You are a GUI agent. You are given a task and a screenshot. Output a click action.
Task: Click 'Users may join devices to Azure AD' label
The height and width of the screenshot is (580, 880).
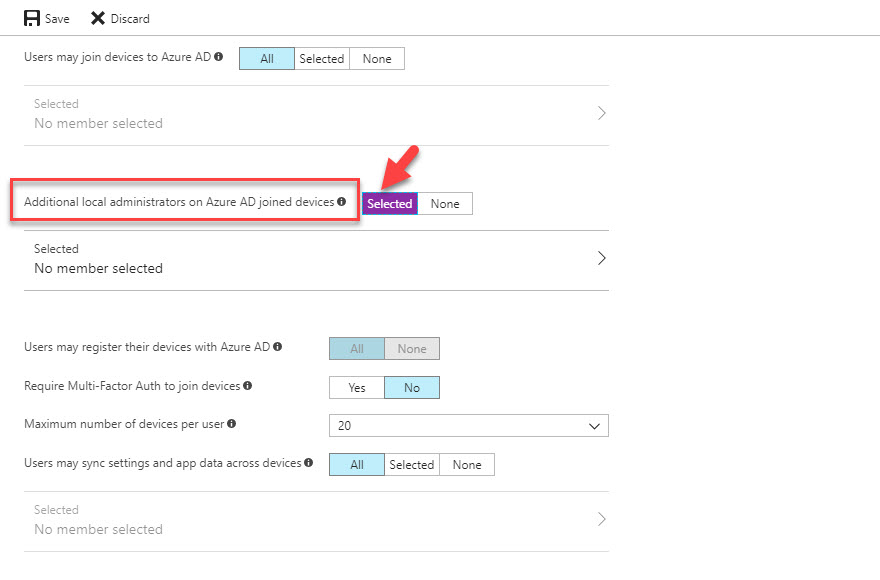117,57
